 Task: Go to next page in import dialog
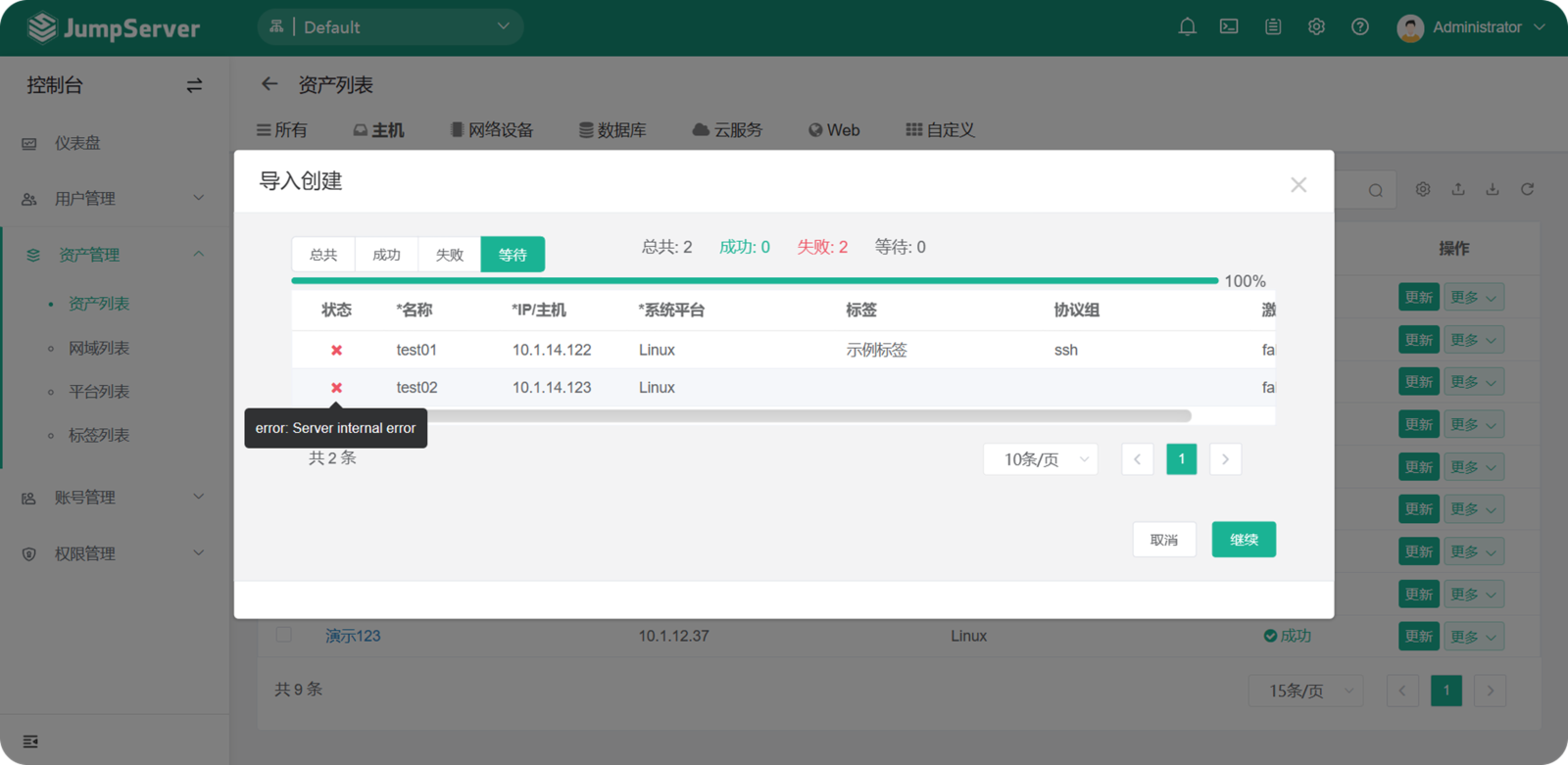tap(1225, 459)
